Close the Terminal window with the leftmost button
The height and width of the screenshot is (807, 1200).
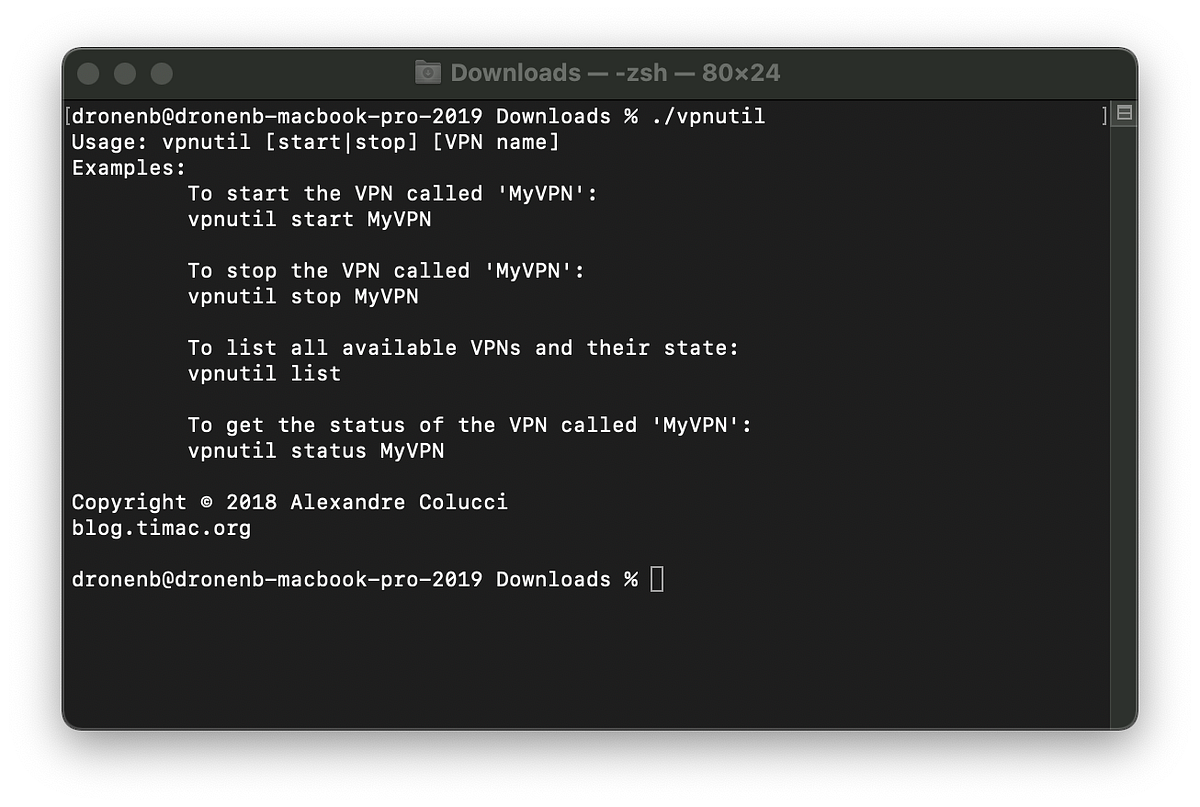(x=88, y=74)
